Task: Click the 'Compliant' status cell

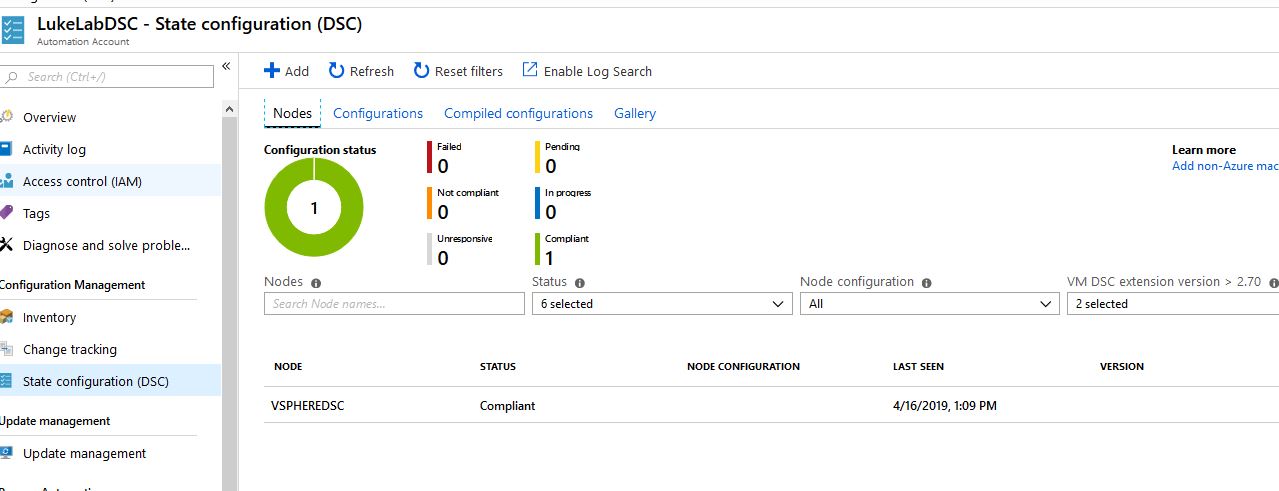Action: click(x=507, y=406)
